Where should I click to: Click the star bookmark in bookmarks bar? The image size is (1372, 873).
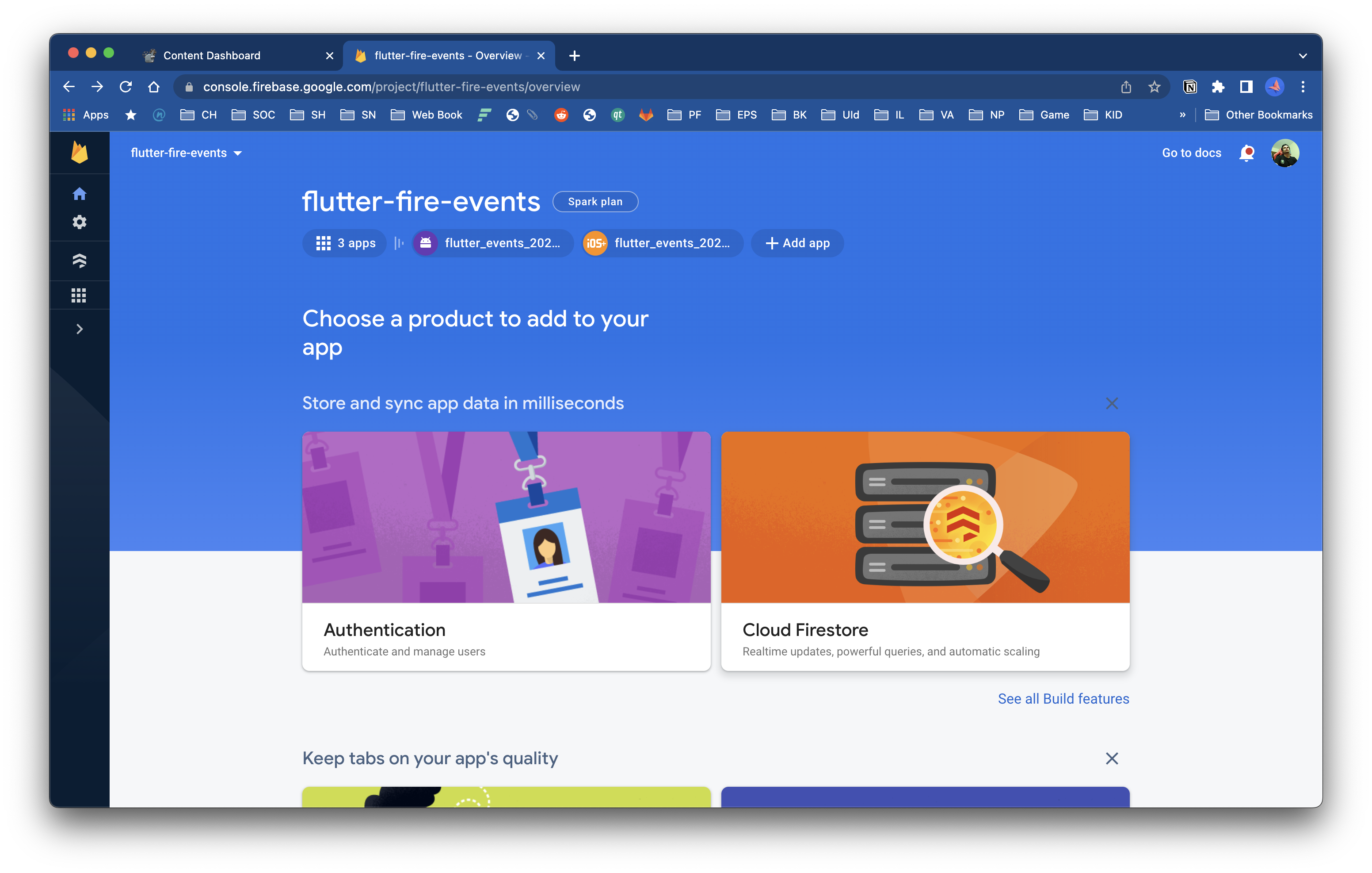click(x=130, y=115)
